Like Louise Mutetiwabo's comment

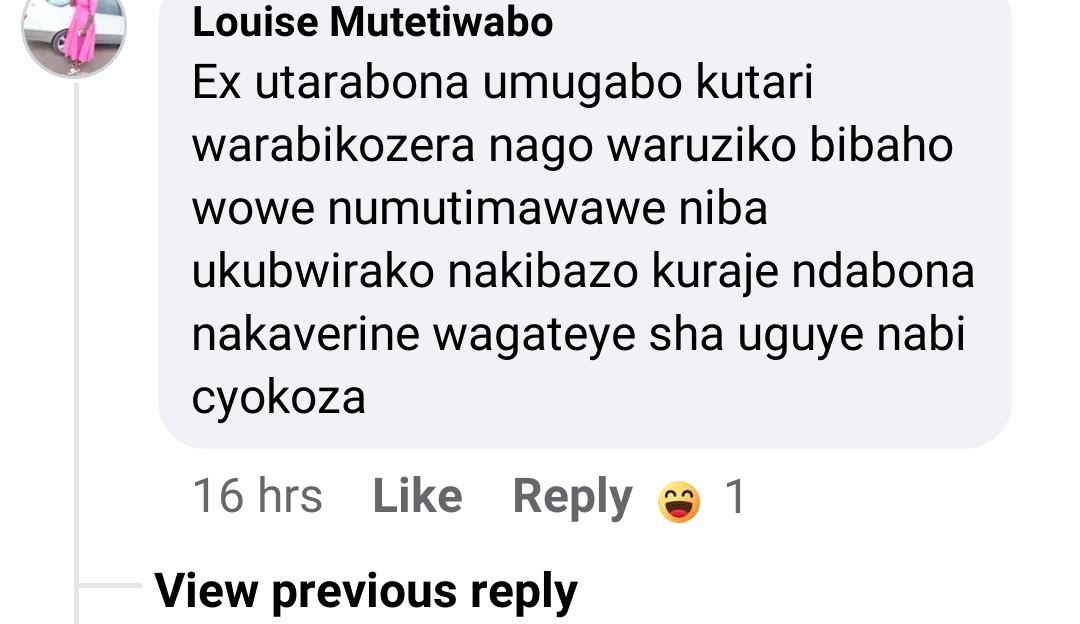417,496
